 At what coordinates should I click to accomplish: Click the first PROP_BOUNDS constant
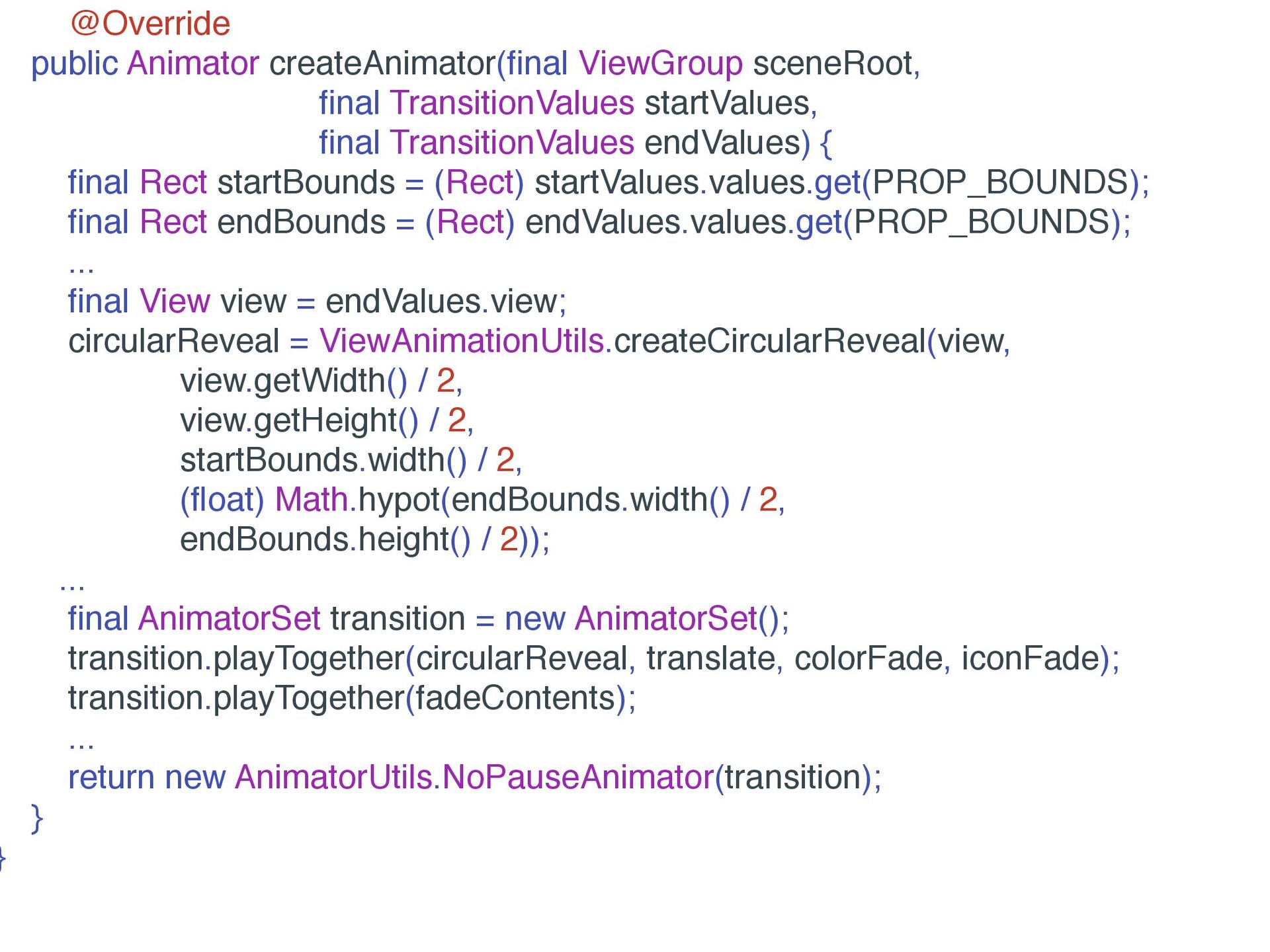tap(999, 182)
